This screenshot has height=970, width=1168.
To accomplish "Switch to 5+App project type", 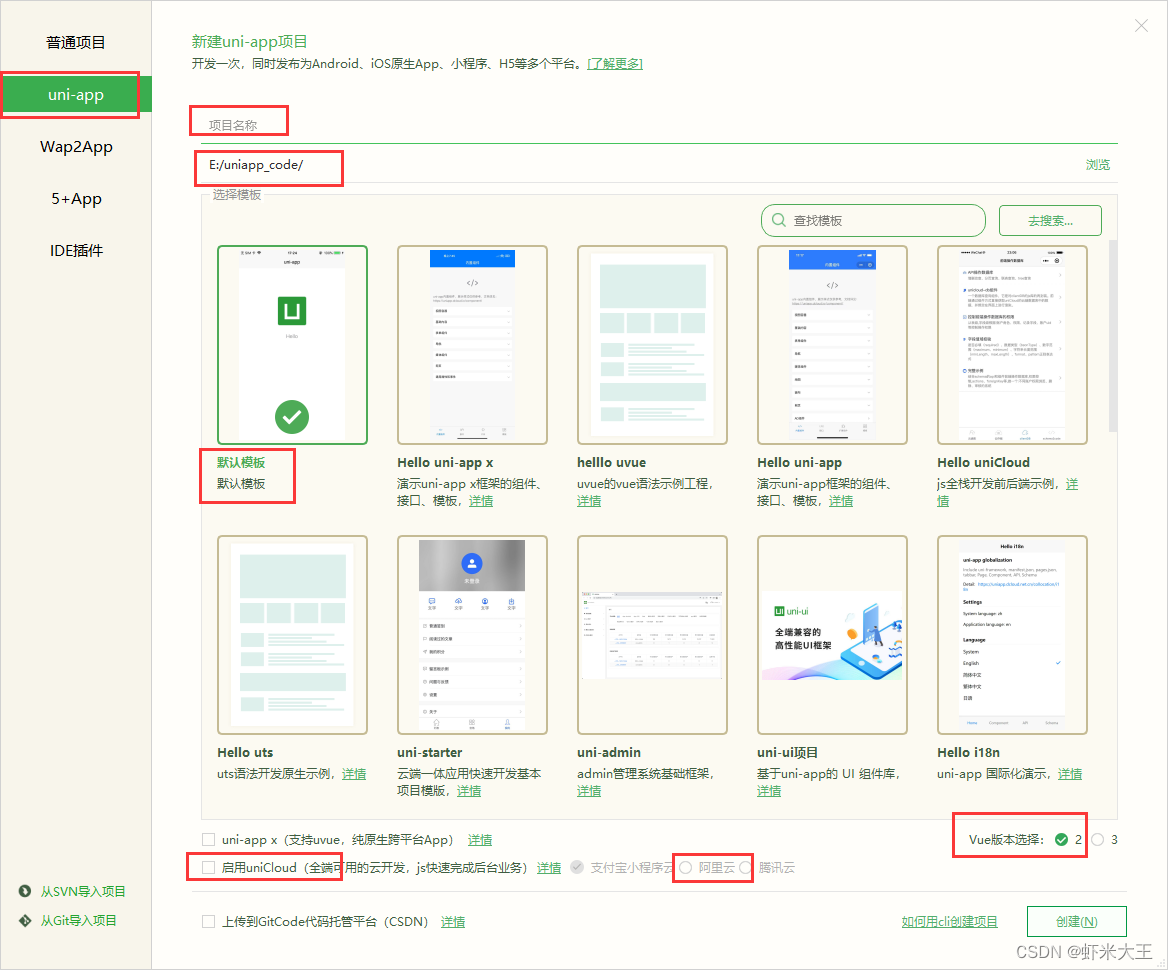I will point(76,199).
